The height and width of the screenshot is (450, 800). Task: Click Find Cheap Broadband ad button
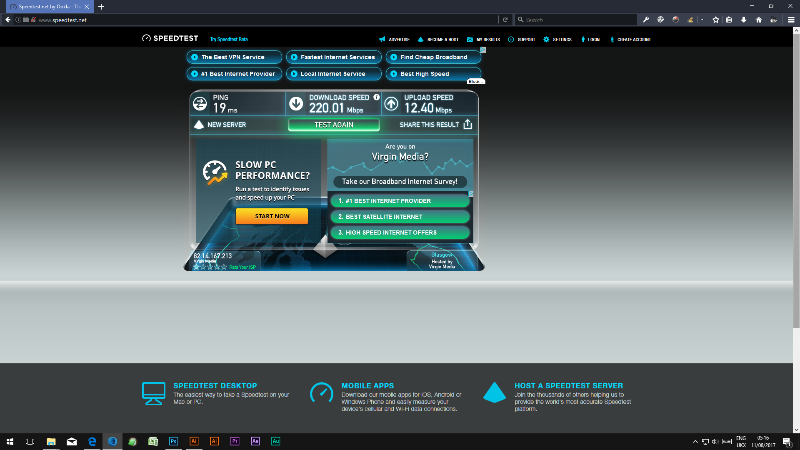pyautogui.click(x=433, y=57)
